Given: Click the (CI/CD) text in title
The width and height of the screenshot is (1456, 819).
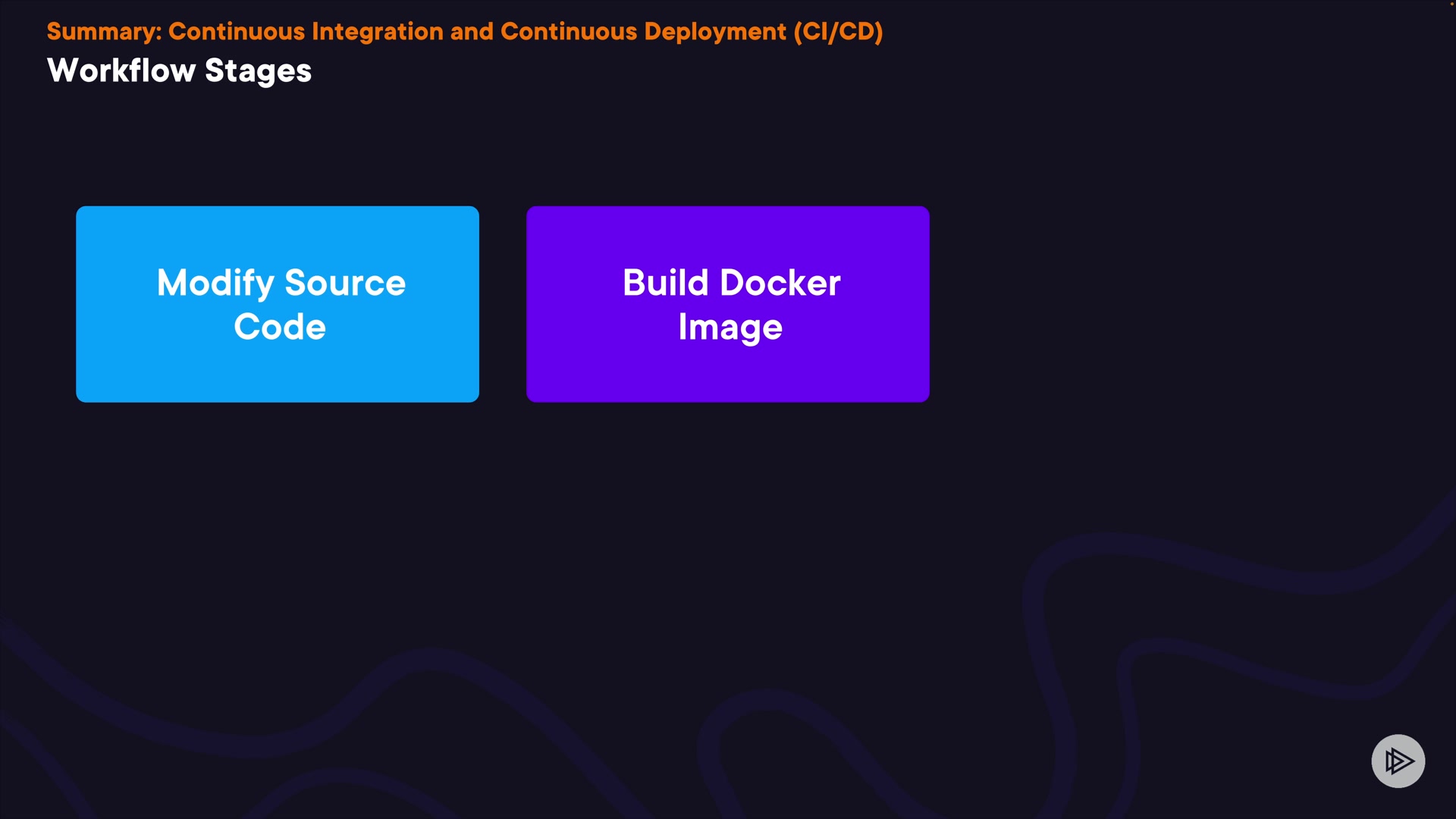Looking at the screenshot, I should coord(838,31).
